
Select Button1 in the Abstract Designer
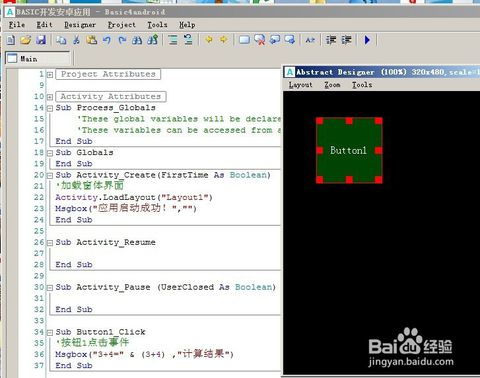(349, 150)
